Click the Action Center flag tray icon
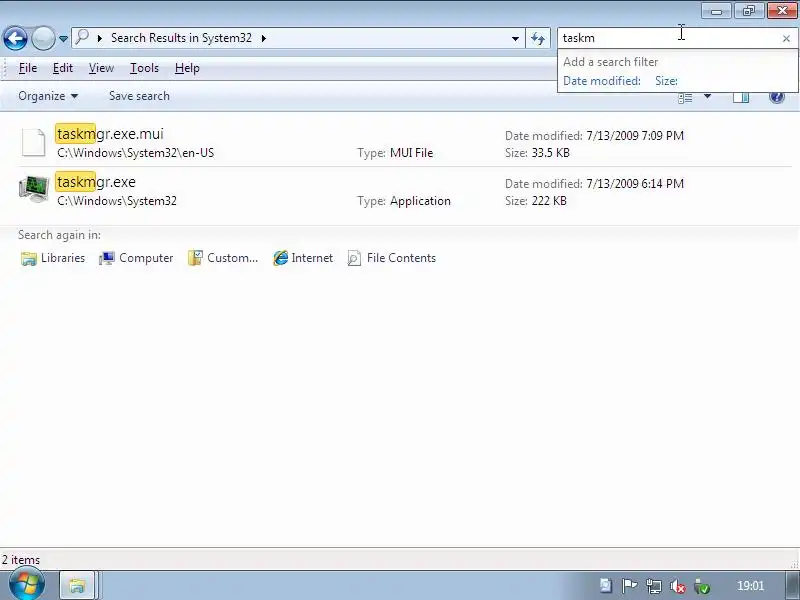Image resolution: width=800 pixels, height=600 pixels. click(x=629, y=586)
